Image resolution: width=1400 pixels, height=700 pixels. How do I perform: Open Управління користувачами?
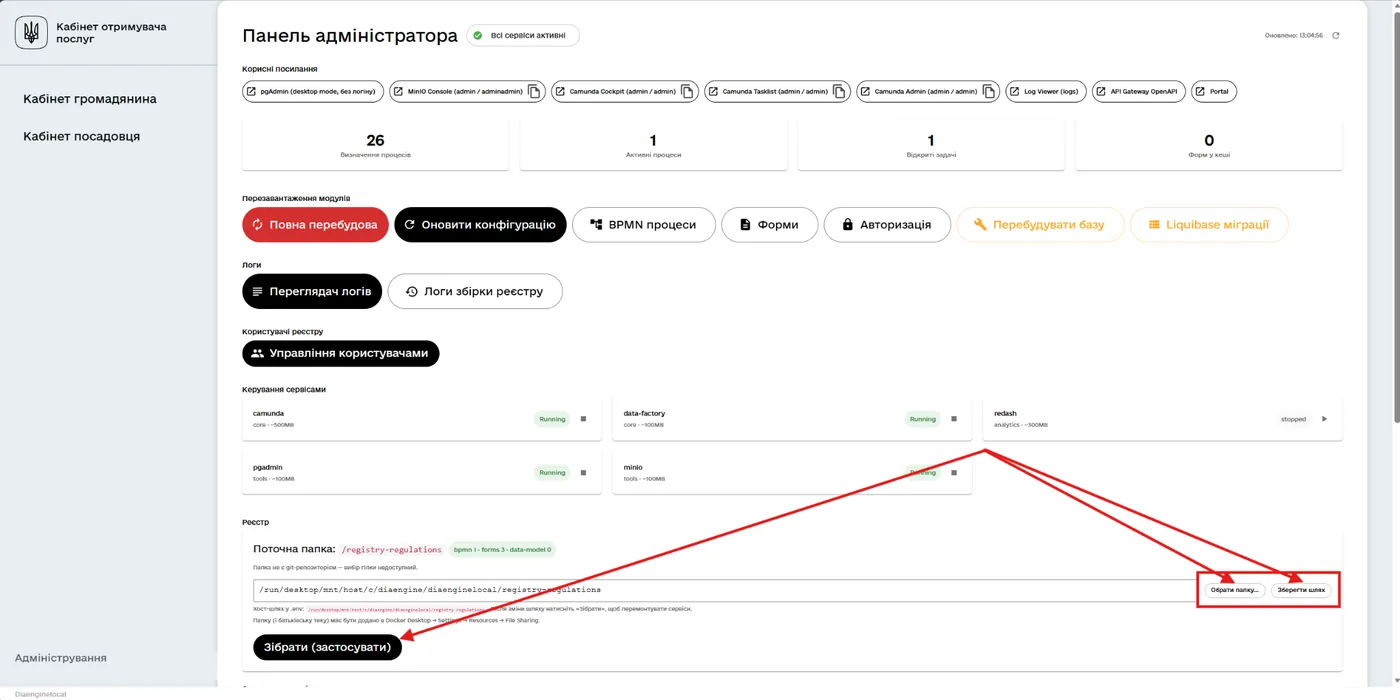340,353
